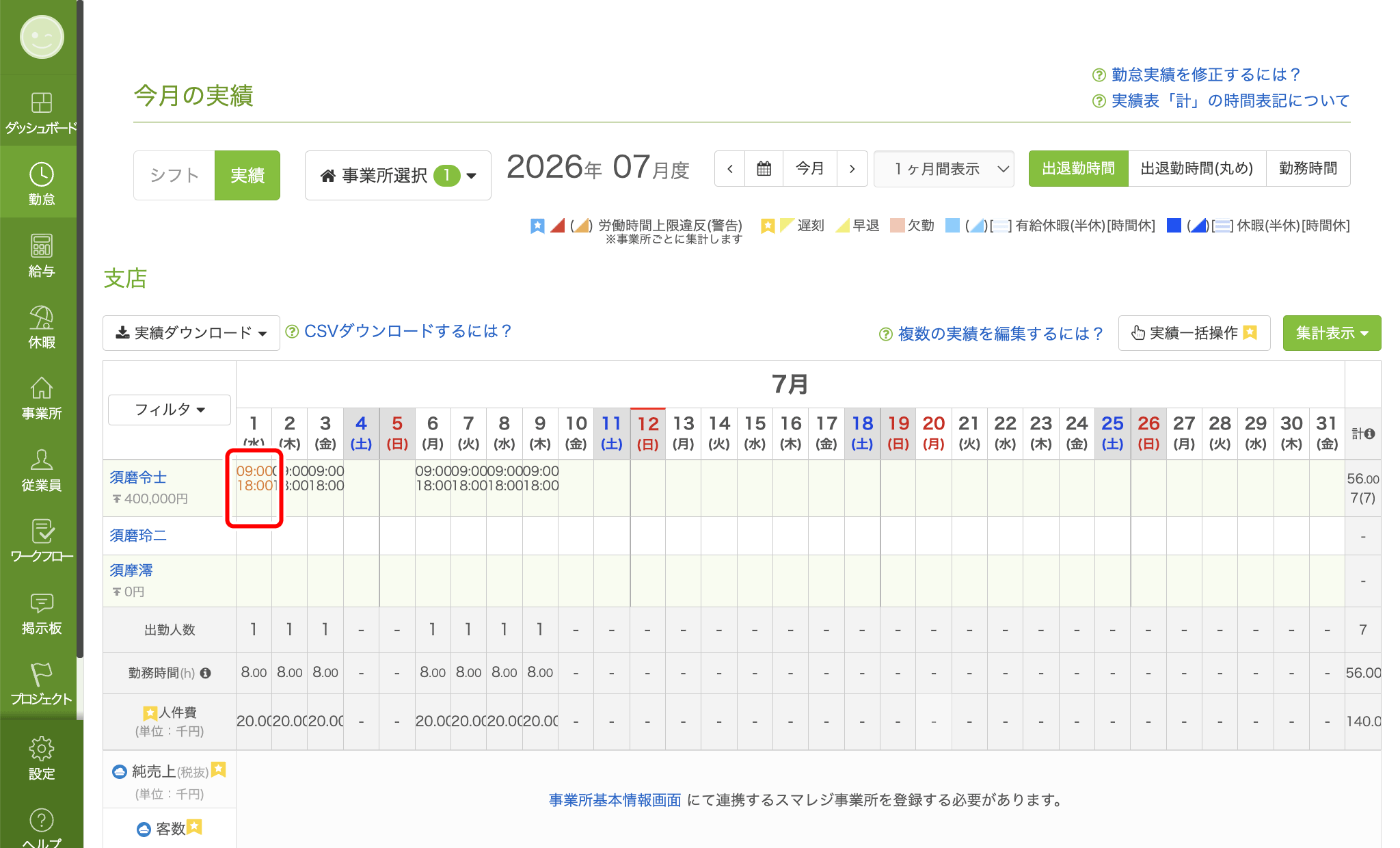Click 実績一括操作 button
The width and height of the screenshot is (1400, 848).
1194,333
